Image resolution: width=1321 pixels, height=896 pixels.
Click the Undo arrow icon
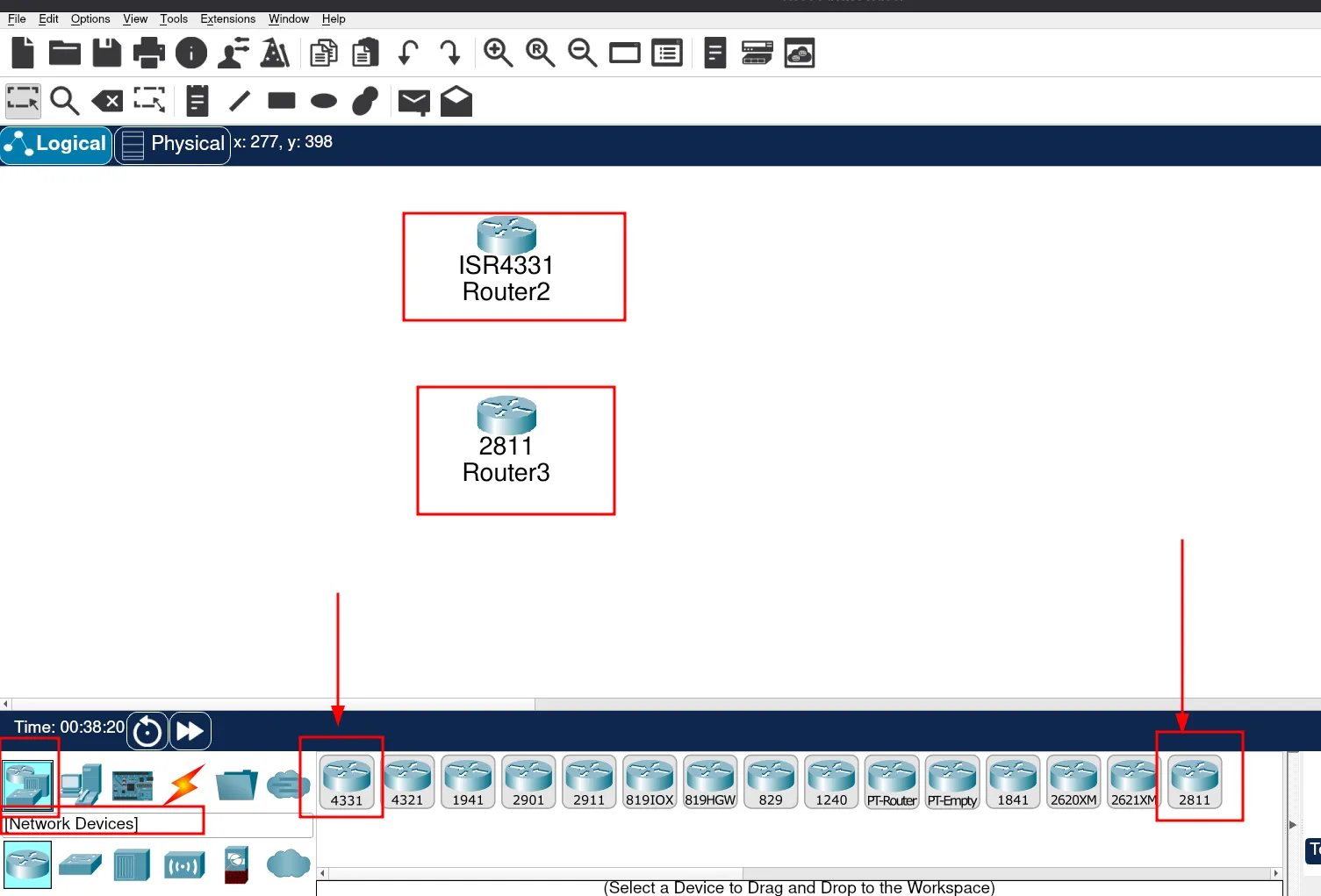(407, 54)
